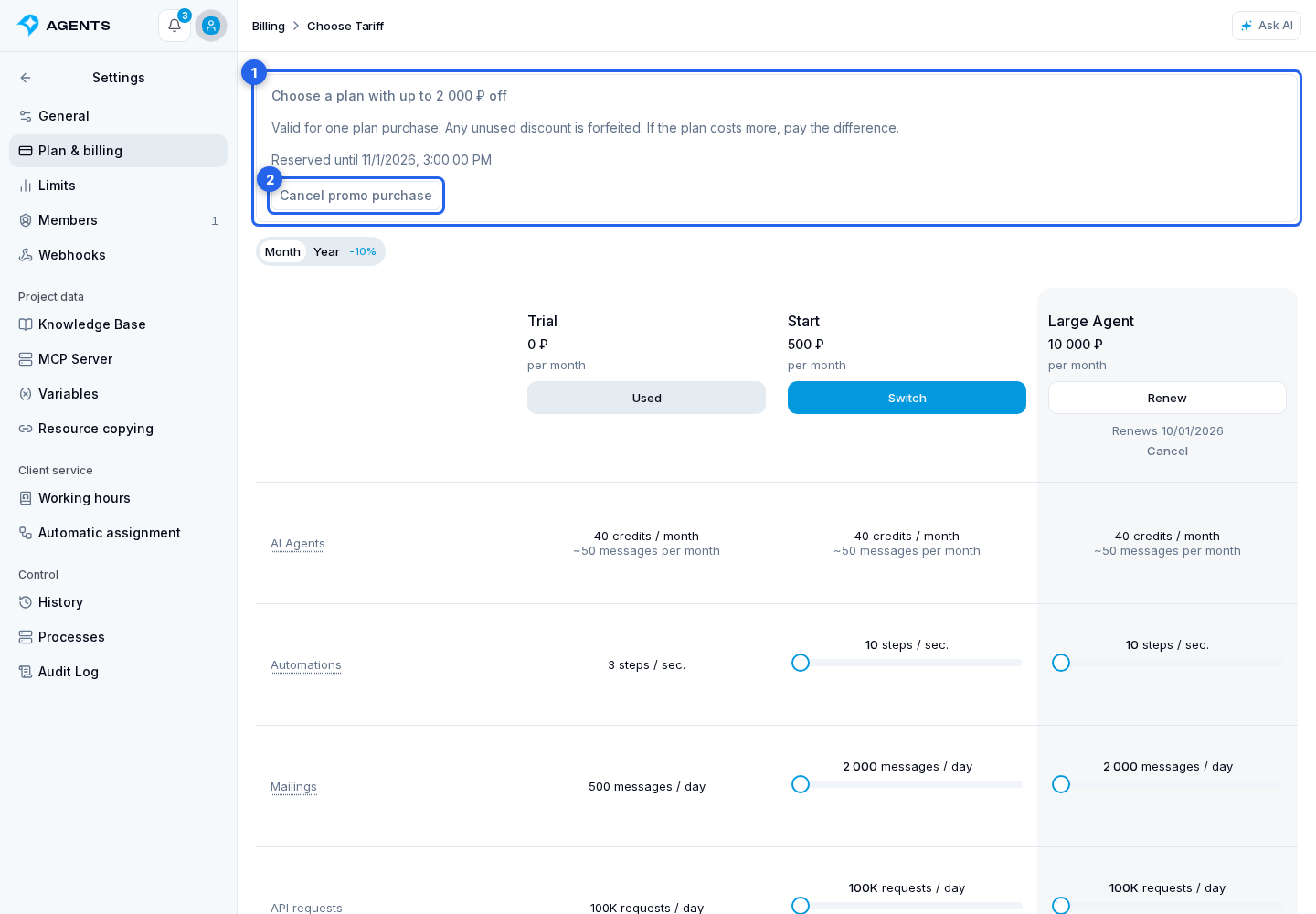
Task: Click the Members shield icon
Action: coord(26,220)
